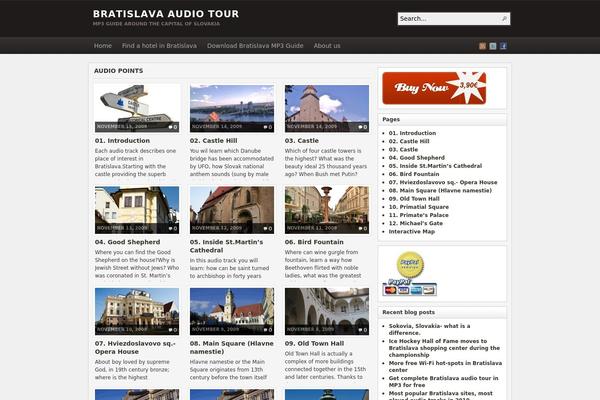The image size is (600, 400).
Task: Open the 04. Good Shepherd post title
Action: [127, 242]
